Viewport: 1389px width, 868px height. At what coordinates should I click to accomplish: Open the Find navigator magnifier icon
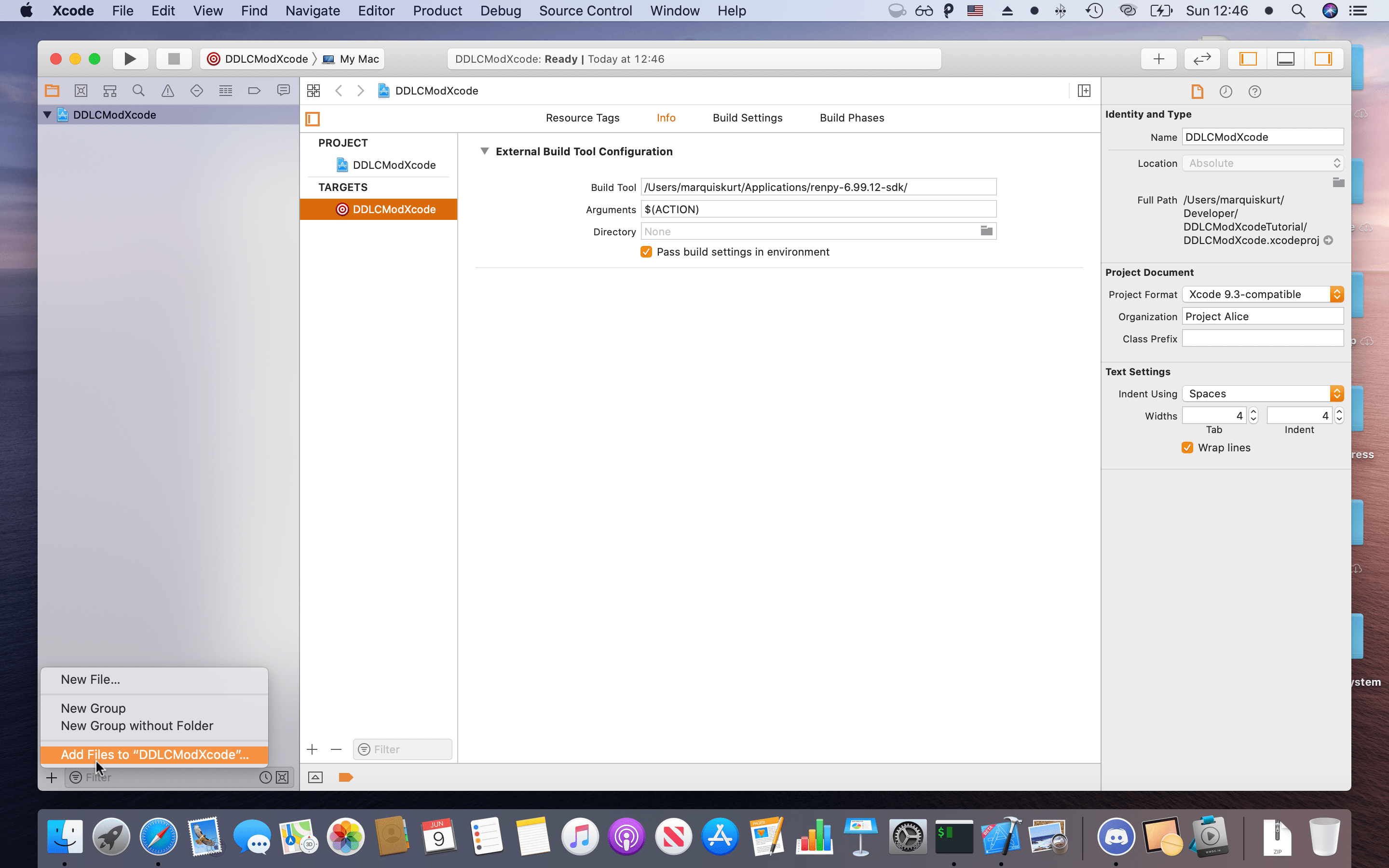[x=138, y=91]
